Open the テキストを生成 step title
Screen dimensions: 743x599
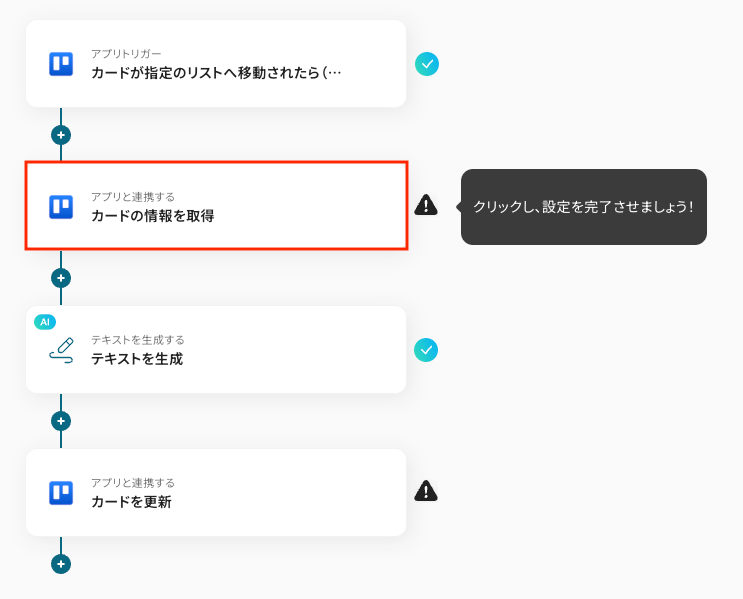tap(137, 359)
